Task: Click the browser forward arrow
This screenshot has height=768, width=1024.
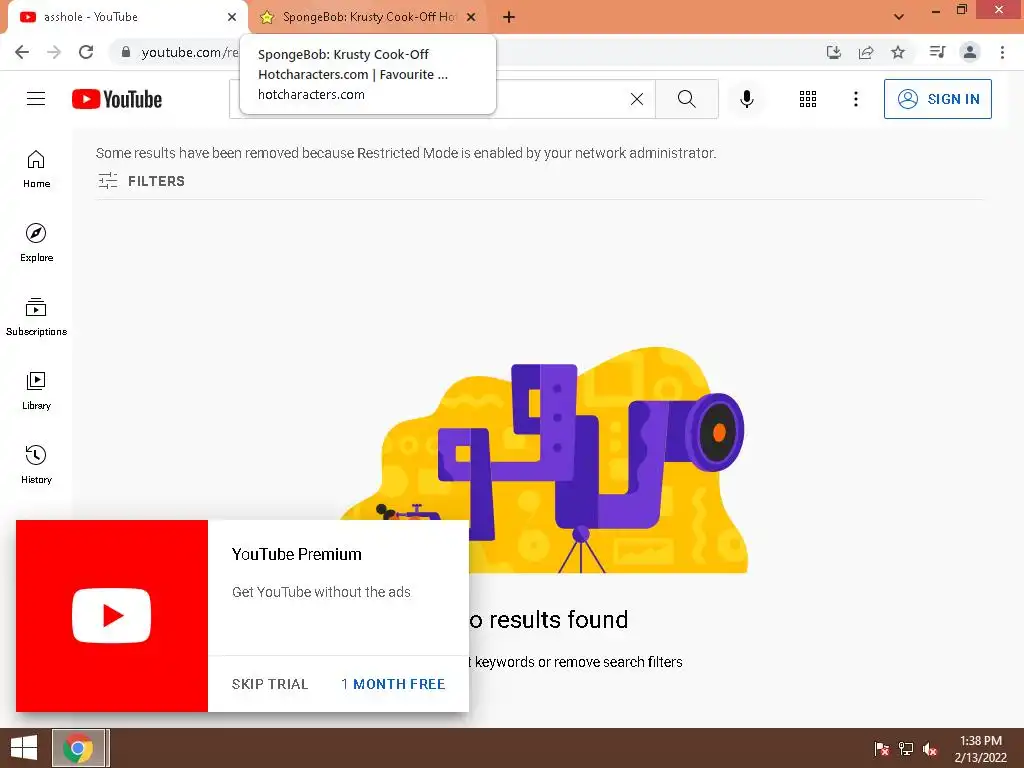Action: [54, 52]
